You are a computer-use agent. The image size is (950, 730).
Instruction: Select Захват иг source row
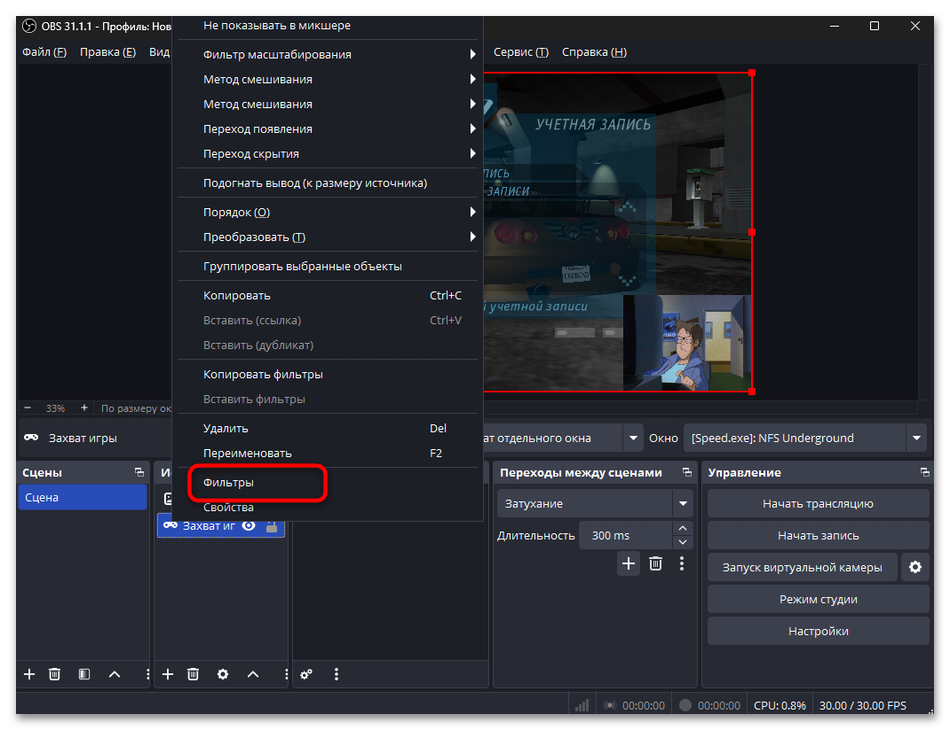pos(221,526)
